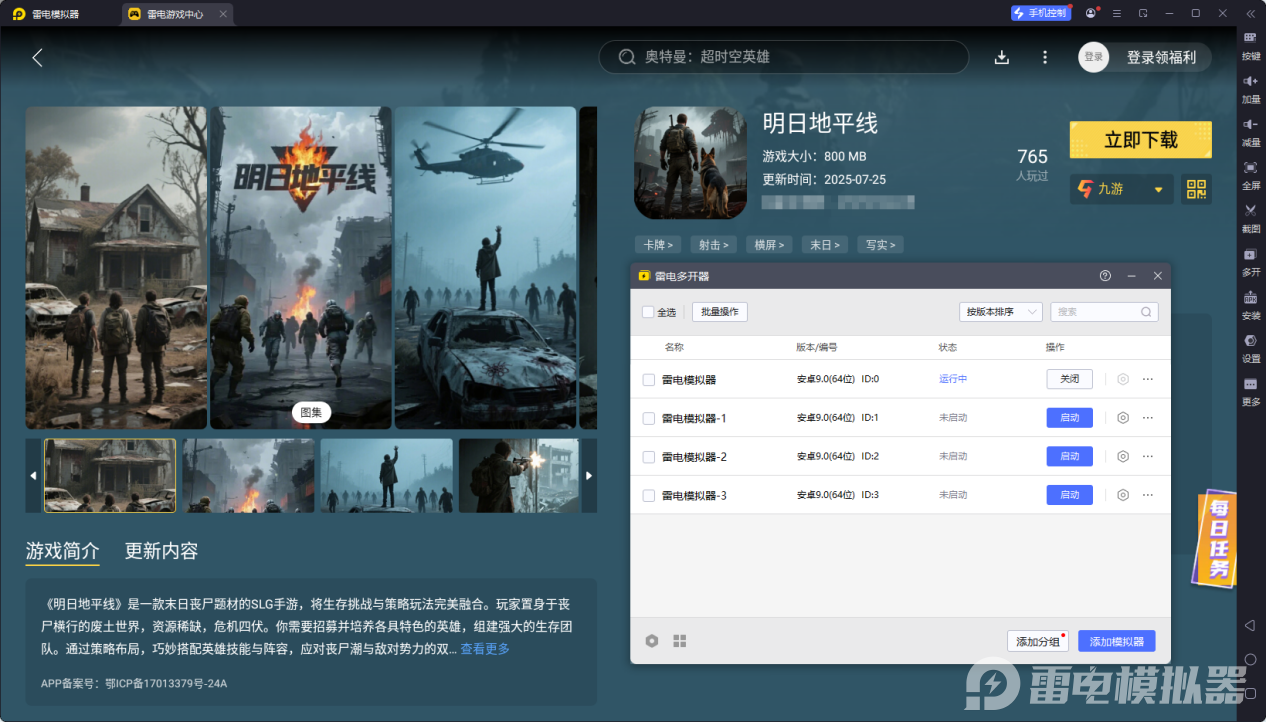Collapse the sidebar with double-arrow icon

click(1250, 13)
